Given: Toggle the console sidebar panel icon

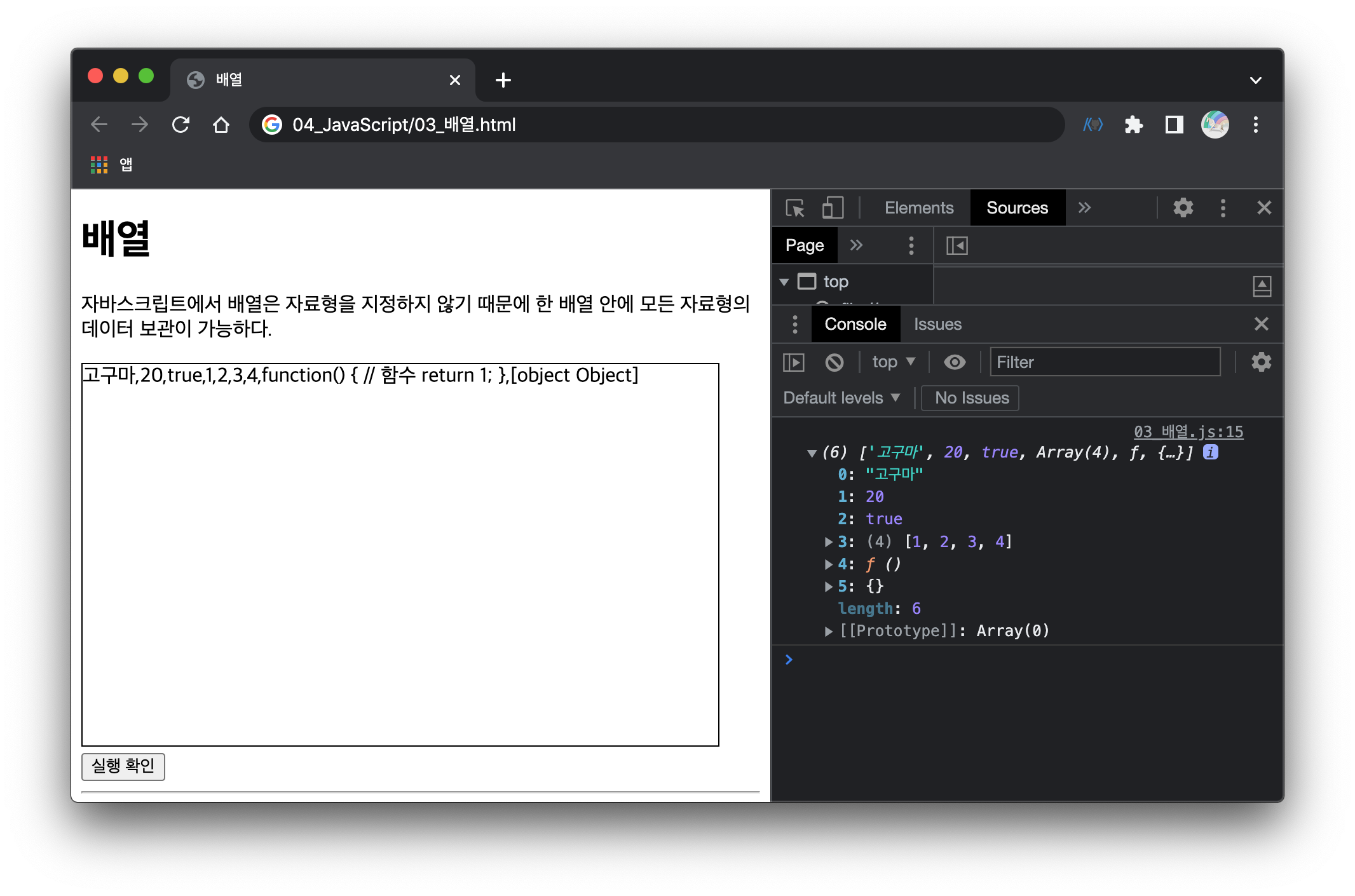Looking at the screenshot, I should tap(794, 362).
